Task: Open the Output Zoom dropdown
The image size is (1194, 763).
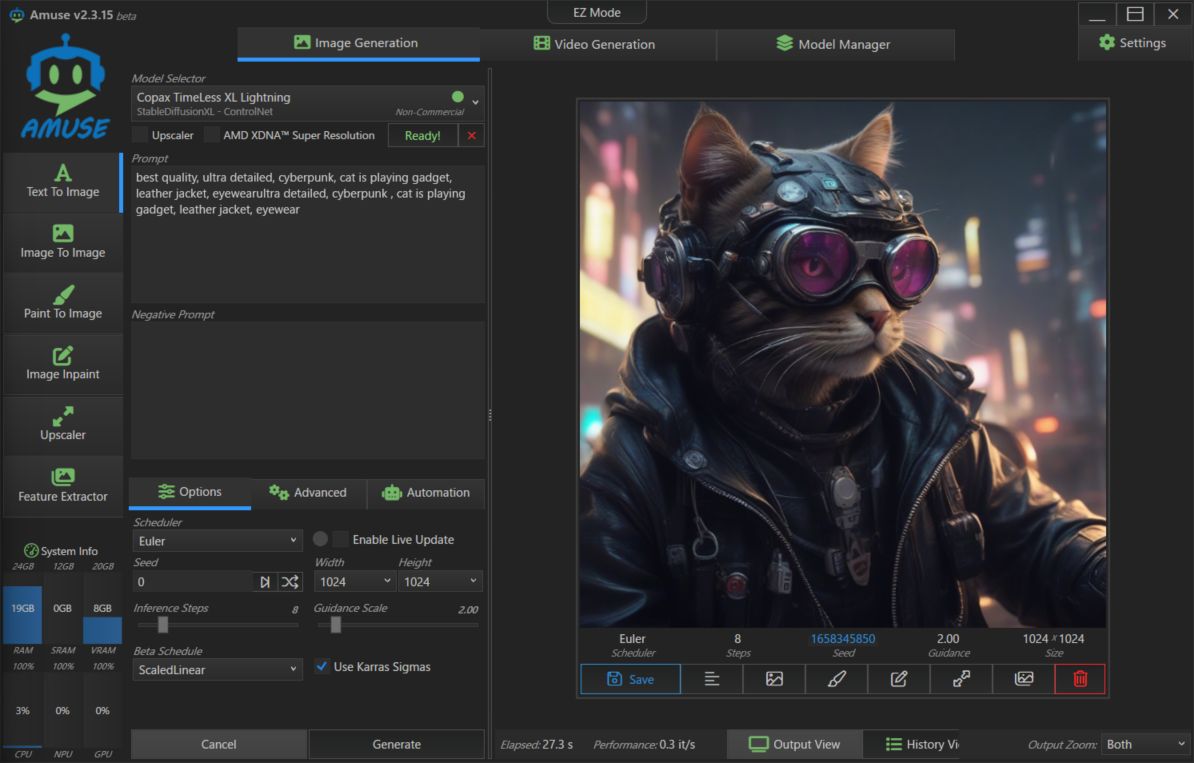Action: click(x=1144, y=744)
